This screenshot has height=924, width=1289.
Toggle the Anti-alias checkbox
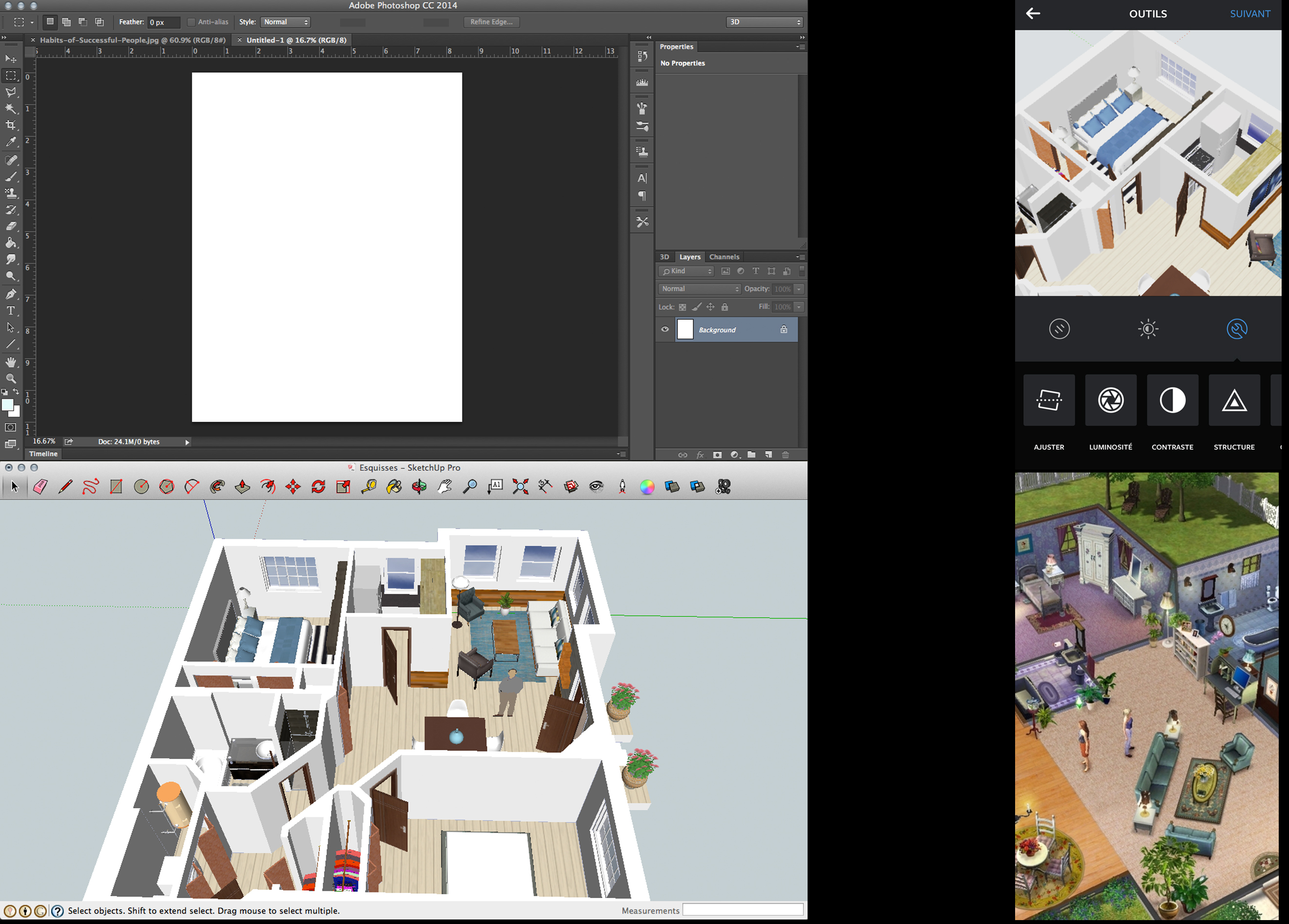pos(191,22)
